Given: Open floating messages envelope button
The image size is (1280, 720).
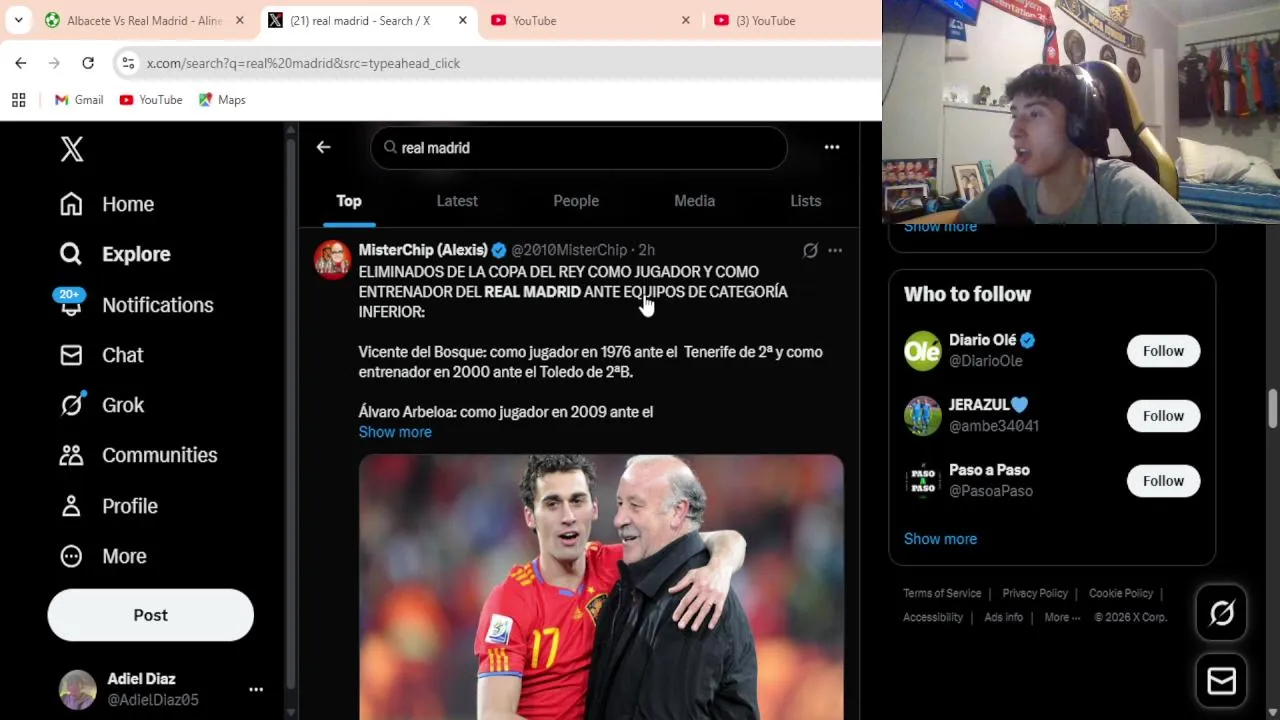Looking at the screenshot, I should click(1222, 682).
